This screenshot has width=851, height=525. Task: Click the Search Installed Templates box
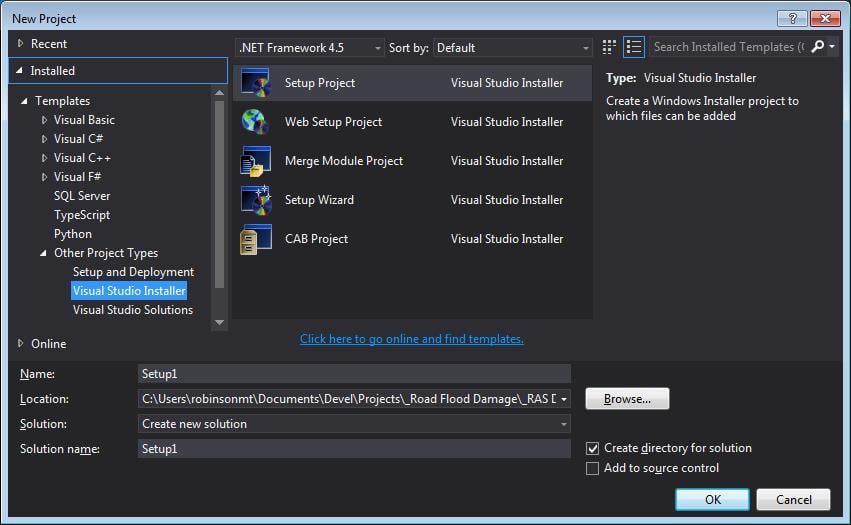(728, 47)
